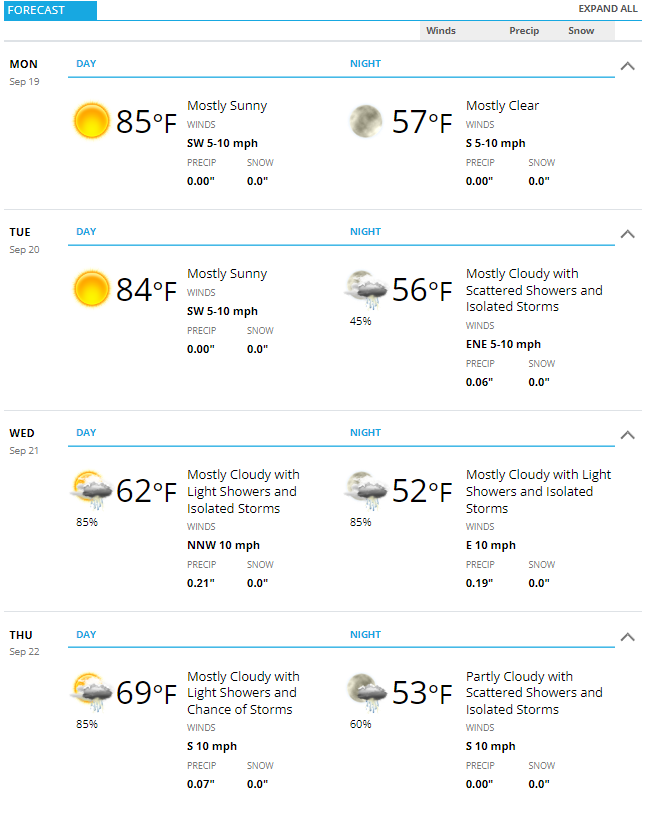Viewport: 650px width, 813px height.
Task: Collapse the MON Sep 19 forecast
Action: pos(627,66)
